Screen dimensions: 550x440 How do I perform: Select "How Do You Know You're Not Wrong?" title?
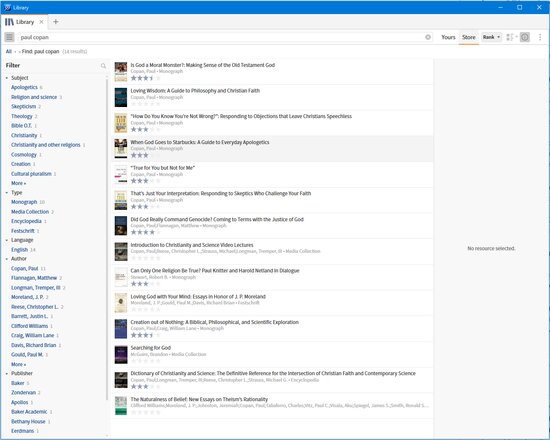(241, 116)
